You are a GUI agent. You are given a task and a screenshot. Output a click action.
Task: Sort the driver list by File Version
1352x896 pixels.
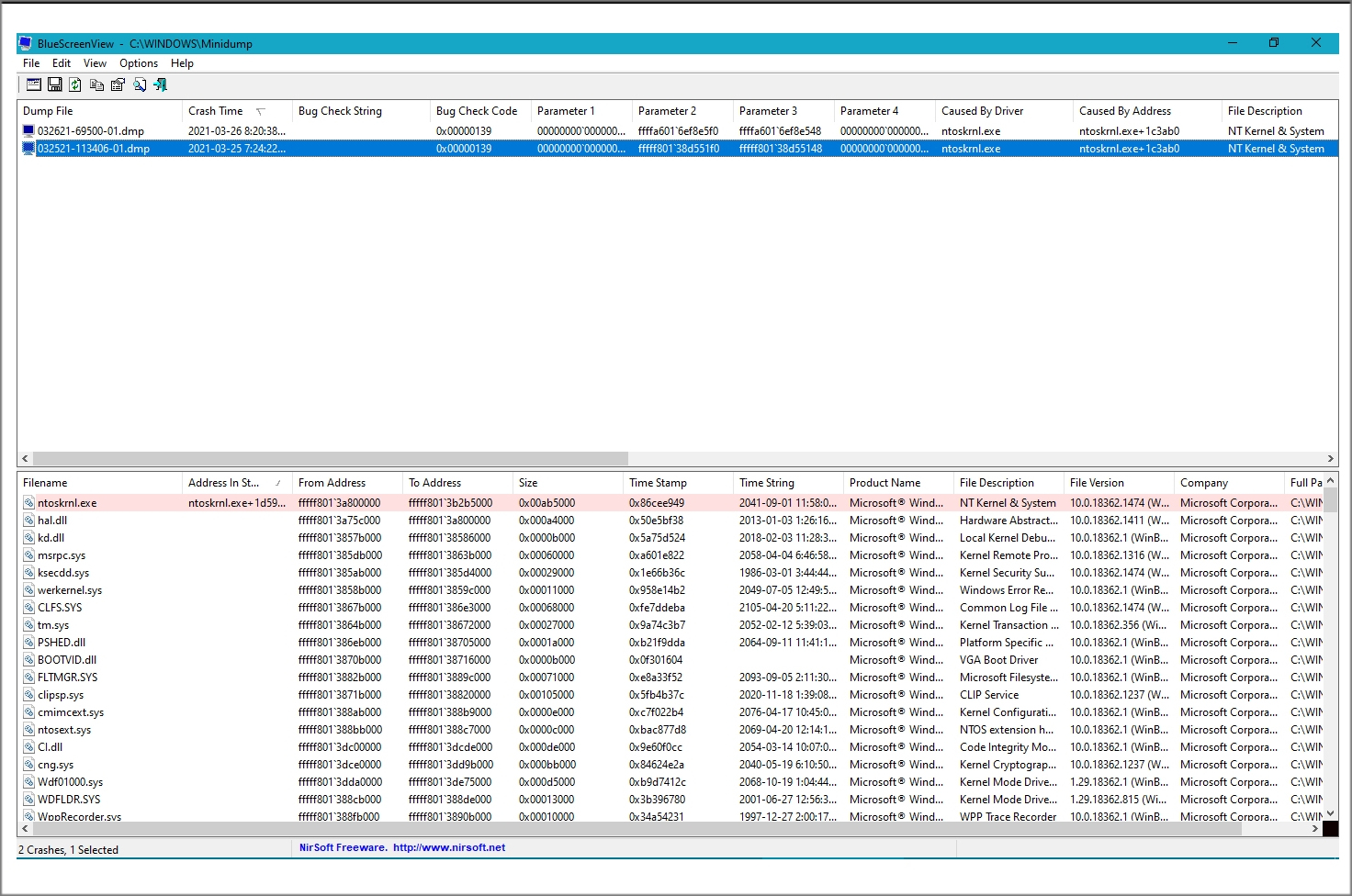[1119, 483]
